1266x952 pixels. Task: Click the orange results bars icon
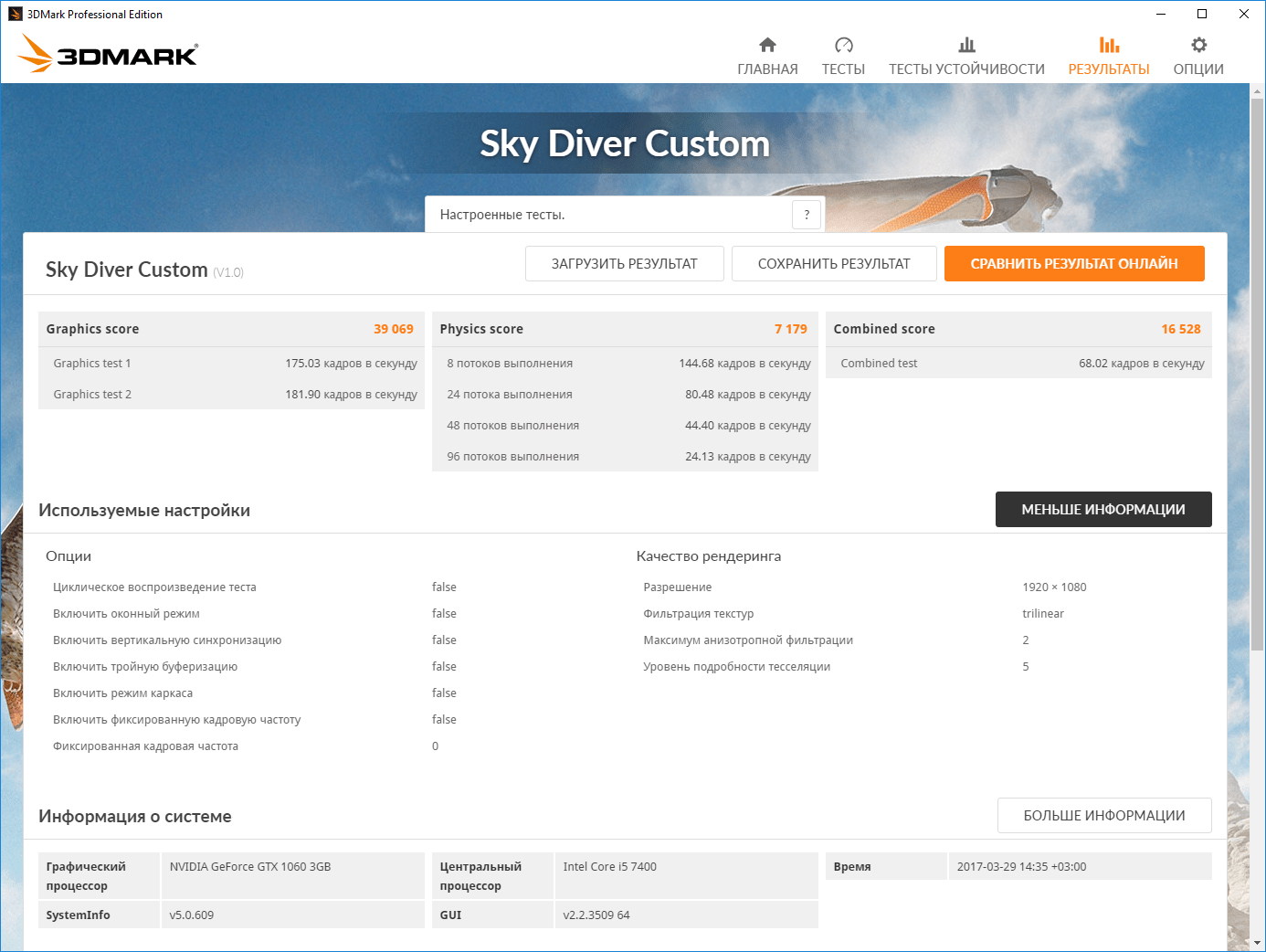pos(1109,45)
